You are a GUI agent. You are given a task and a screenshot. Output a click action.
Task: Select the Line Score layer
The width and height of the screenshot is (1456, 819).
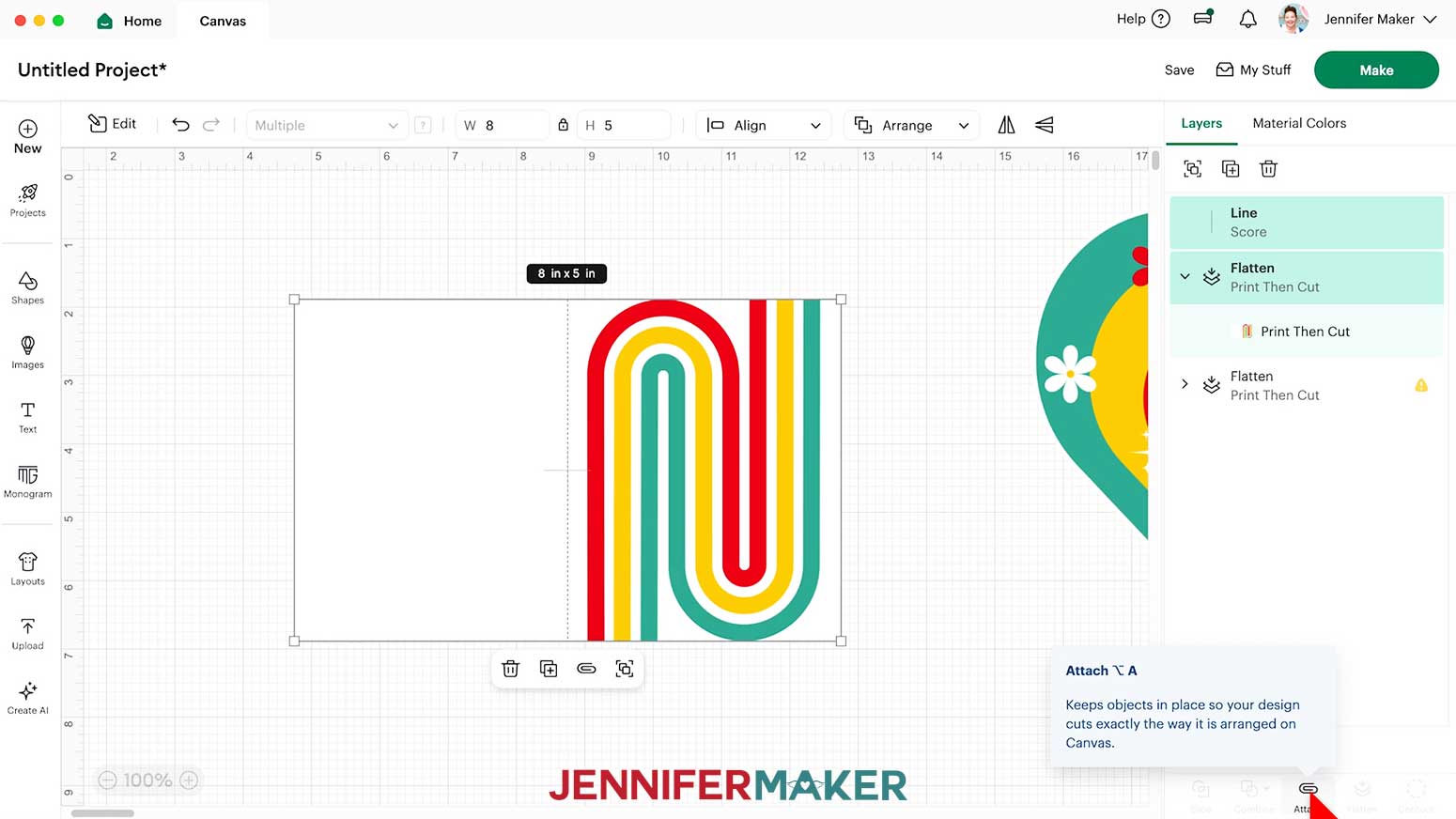coord(1306,223)
